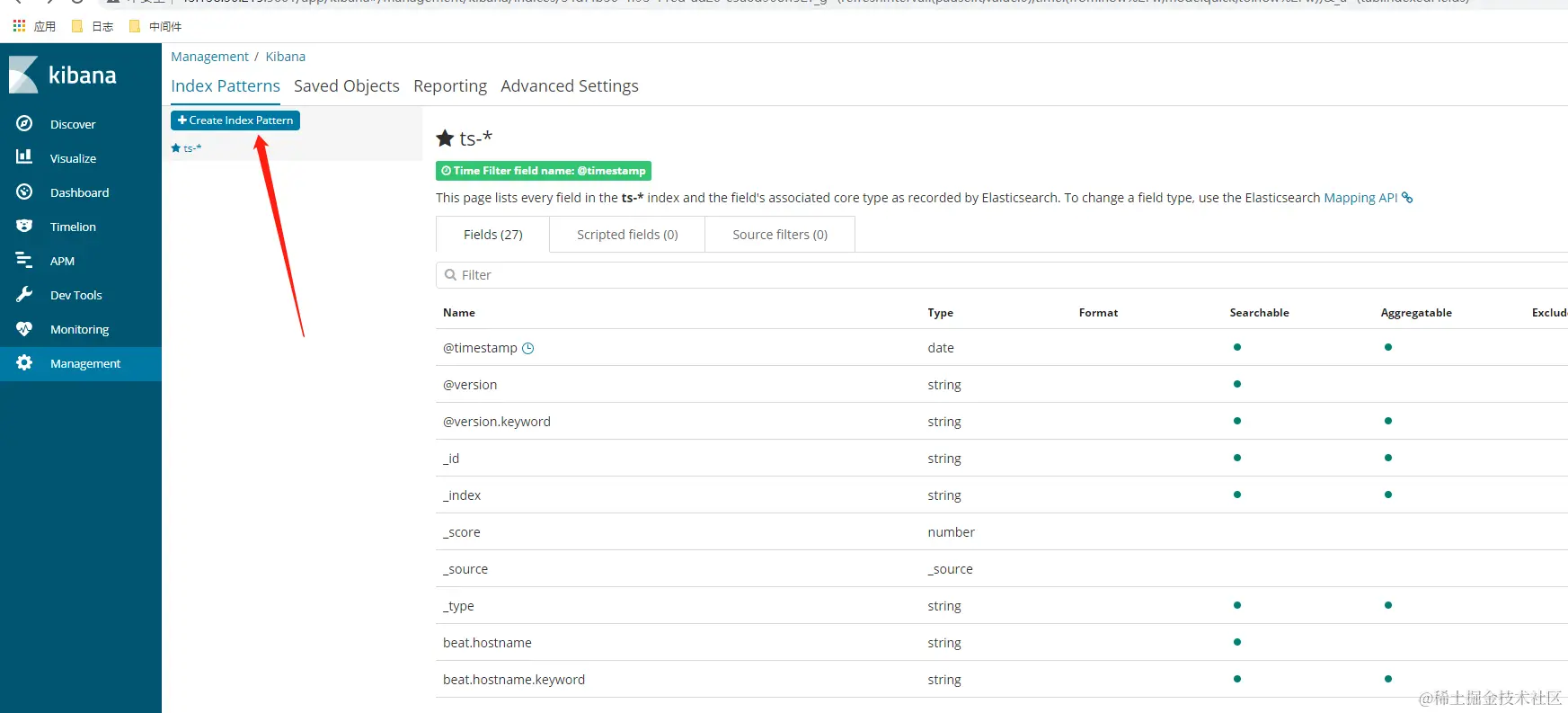Sort by Type column header

point(941,313)
